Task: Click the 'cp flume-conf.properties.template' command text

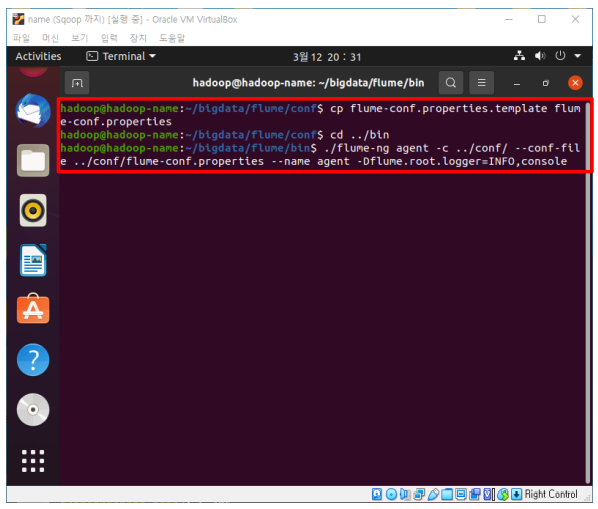Action: 439,108
